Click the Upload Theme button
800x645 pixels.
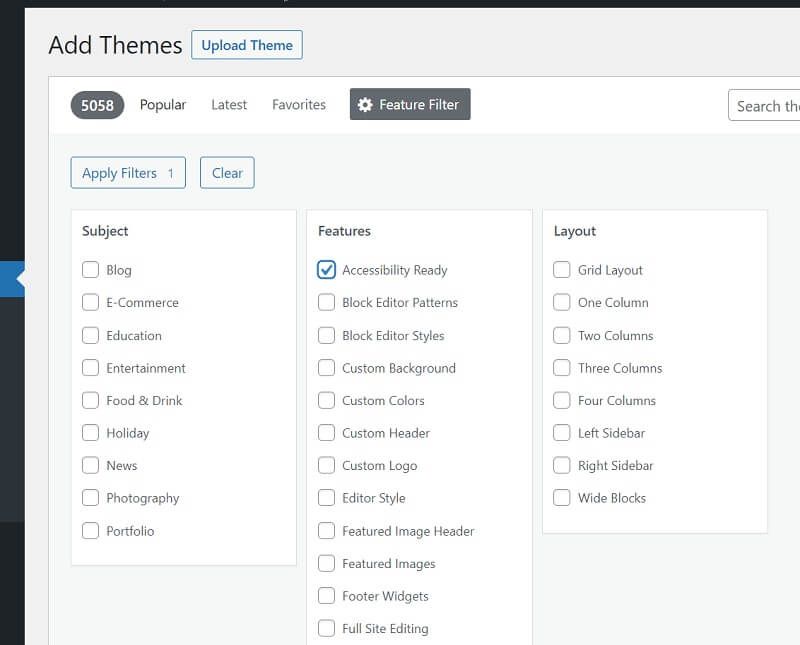tap(247, 45)
